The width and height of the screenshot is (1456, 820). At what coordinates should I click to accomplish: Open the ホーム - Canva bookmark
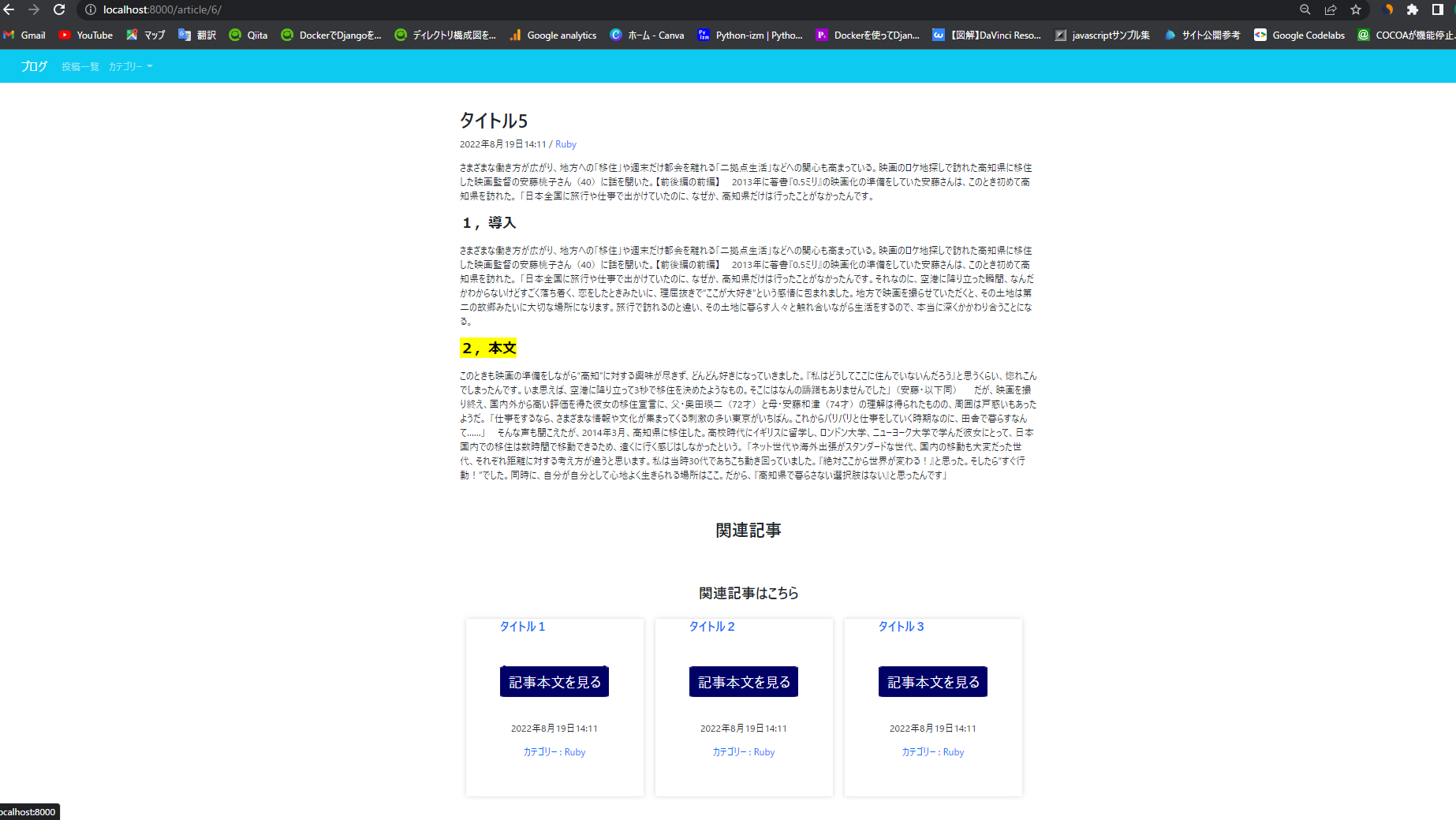[647, 35]
